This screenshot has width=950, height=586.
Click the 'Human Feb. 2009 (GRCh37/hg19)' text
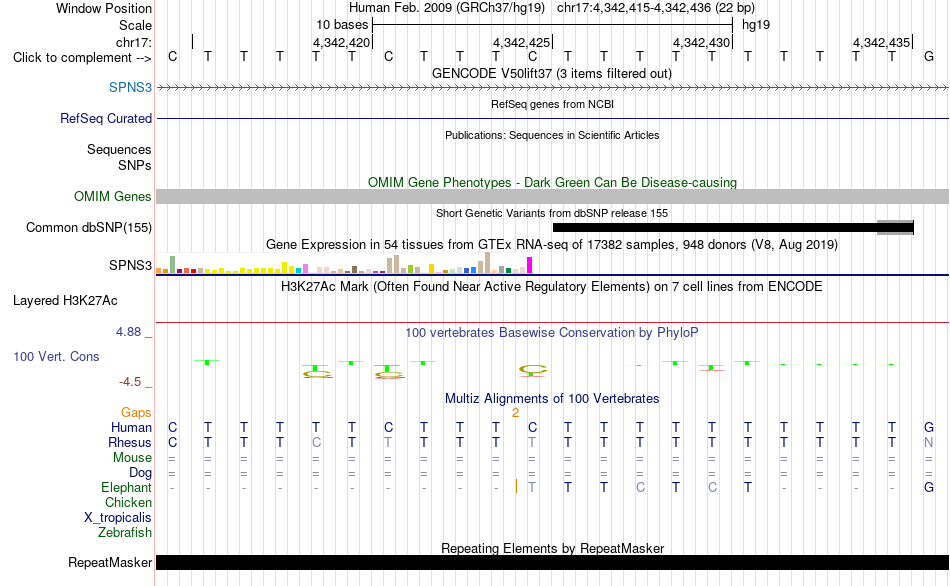pyautogui.click(x=447, y=8)
